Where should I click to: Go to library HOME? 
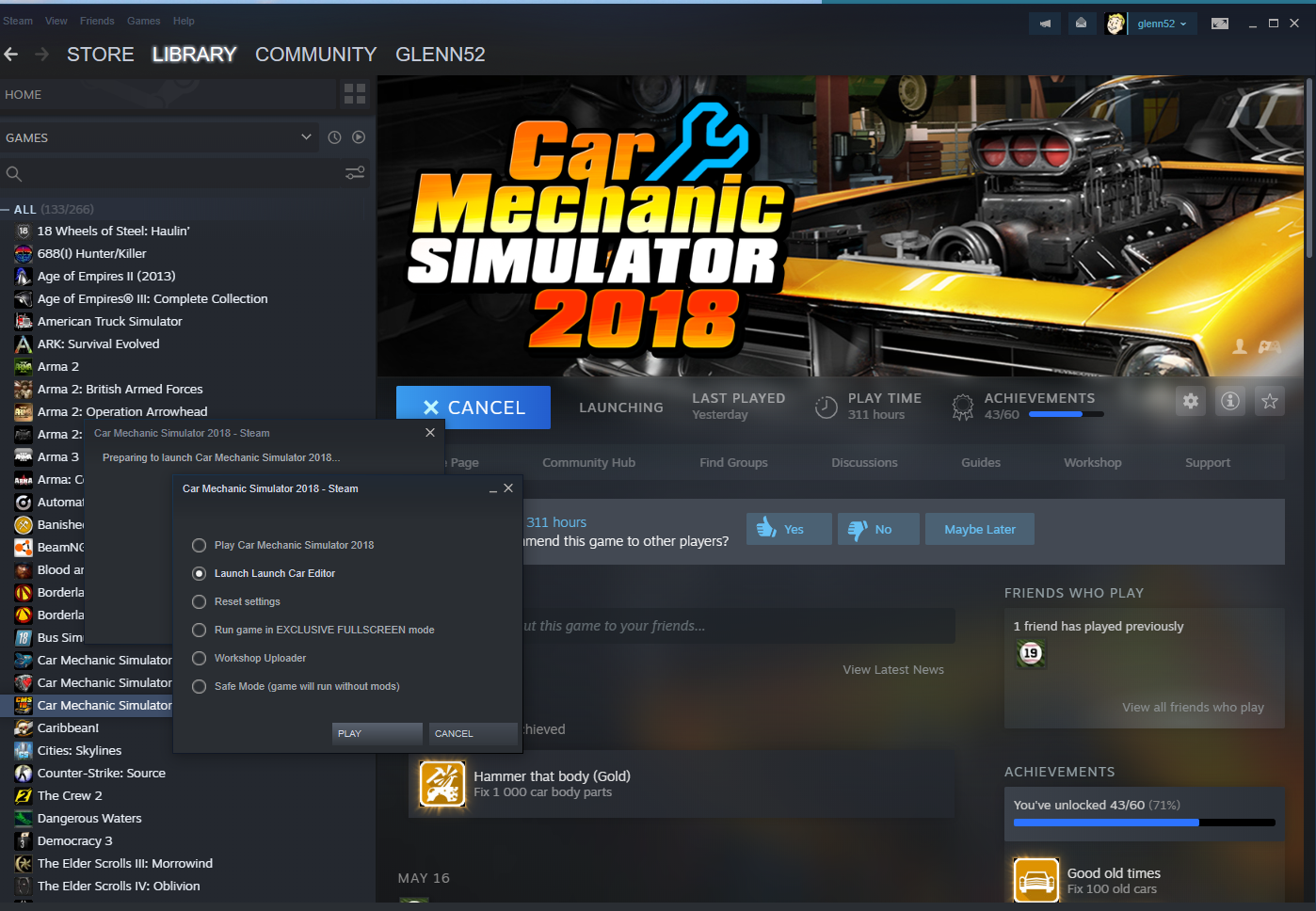pyautogui.click(x=169, y=94)
